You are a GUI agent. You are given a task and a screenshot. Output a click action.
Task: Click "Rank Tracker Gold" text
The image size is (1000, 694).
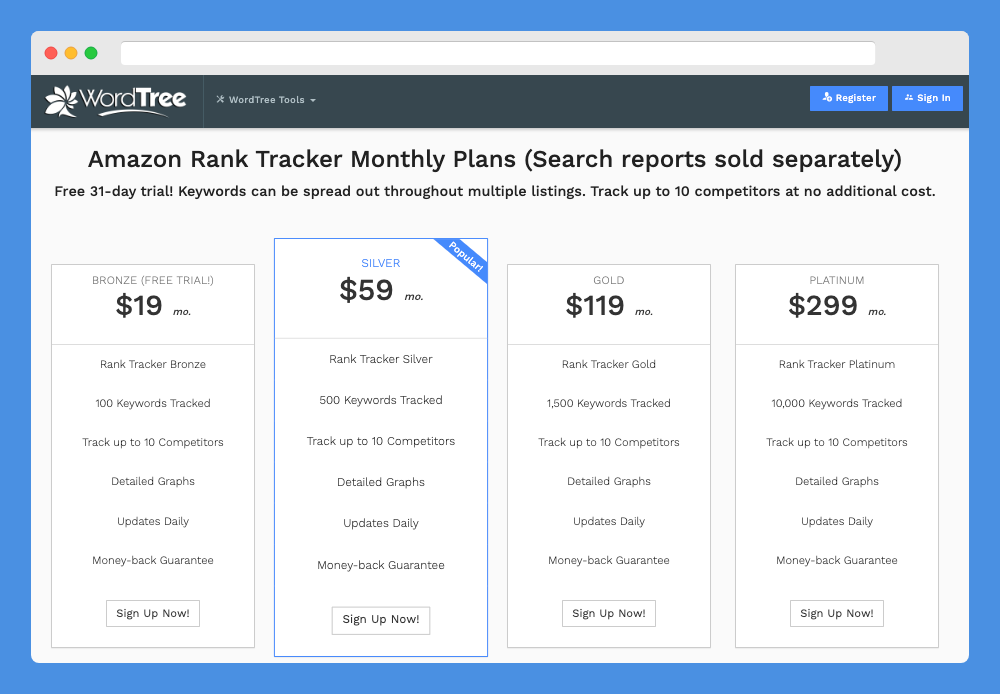pos(608,364)
